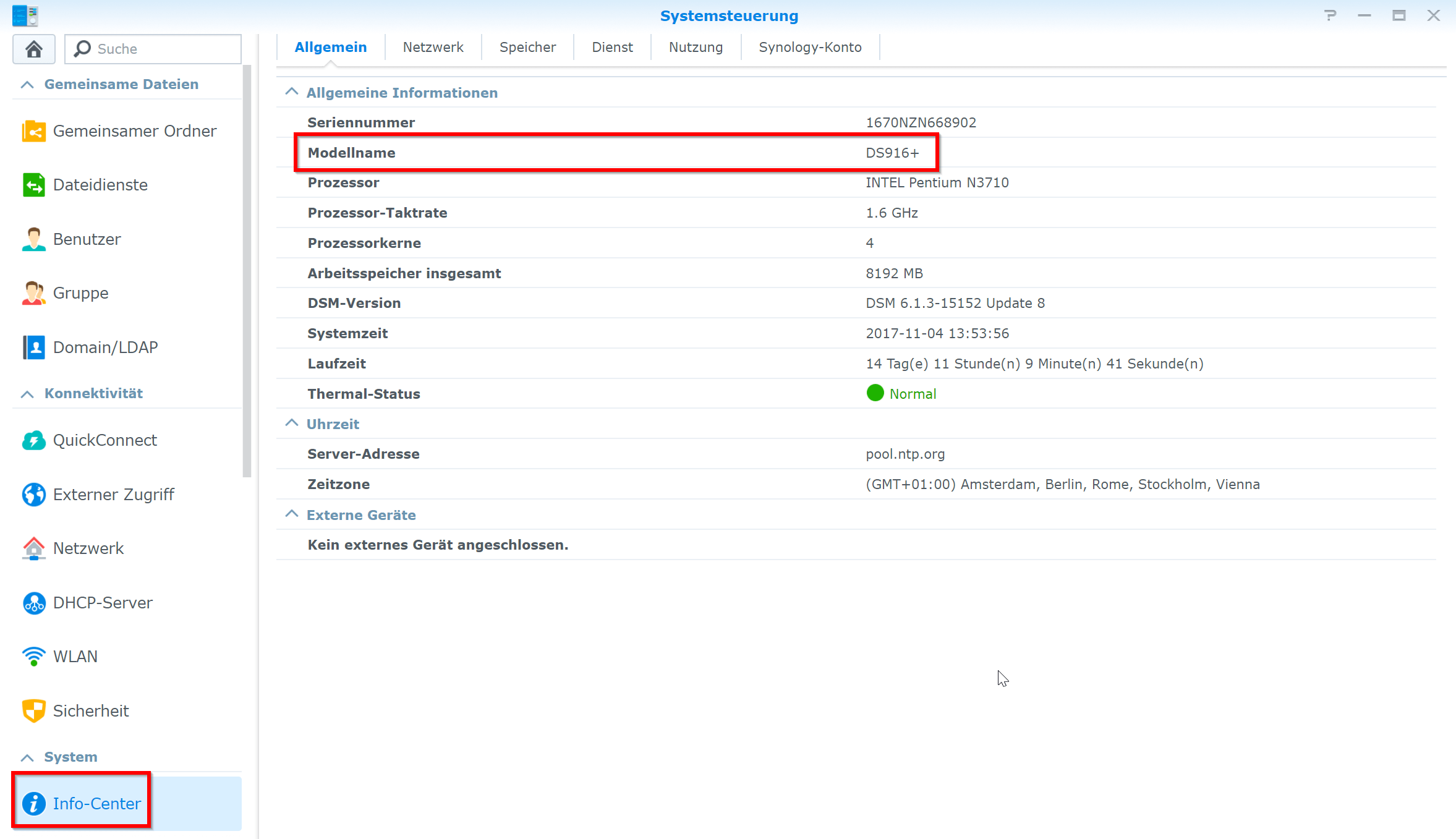Viewport: 1456px width, 839px height.
Task: Open the Sicherheit shield icon
Action: (x=33, y=711)
